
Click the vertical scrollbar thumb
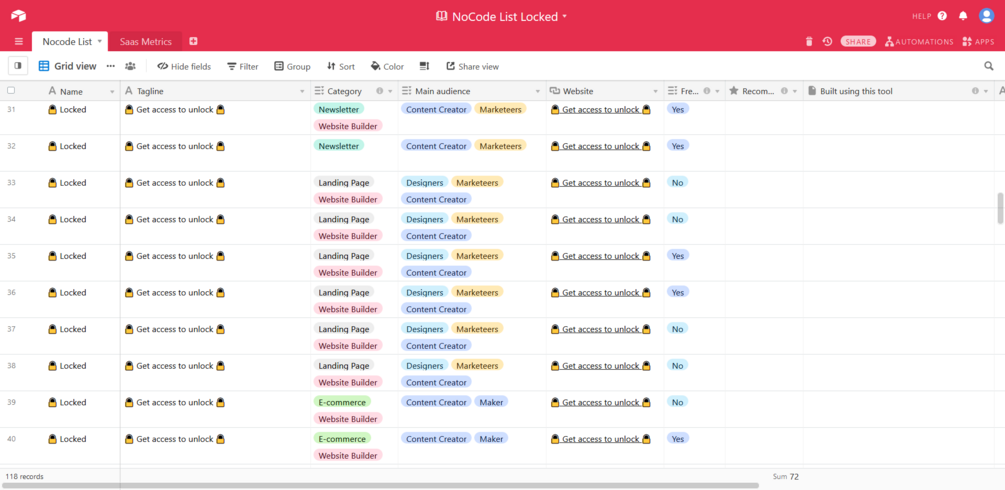[1001, 208]
